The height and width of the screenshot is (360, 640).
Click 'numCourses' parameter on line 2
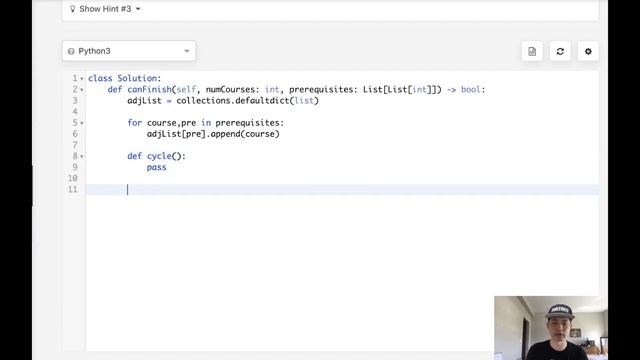pyautogui.click(x=230, y=89)
